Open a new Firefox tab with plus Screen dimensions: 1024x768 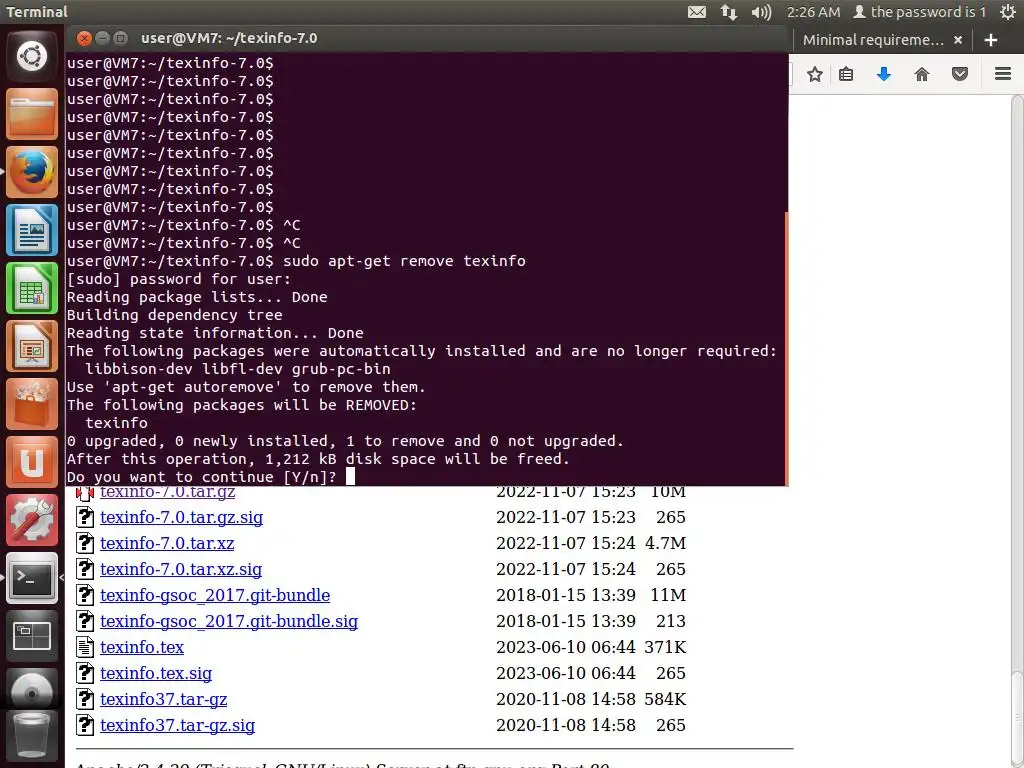pyautogui.click(x=991, y=40)
